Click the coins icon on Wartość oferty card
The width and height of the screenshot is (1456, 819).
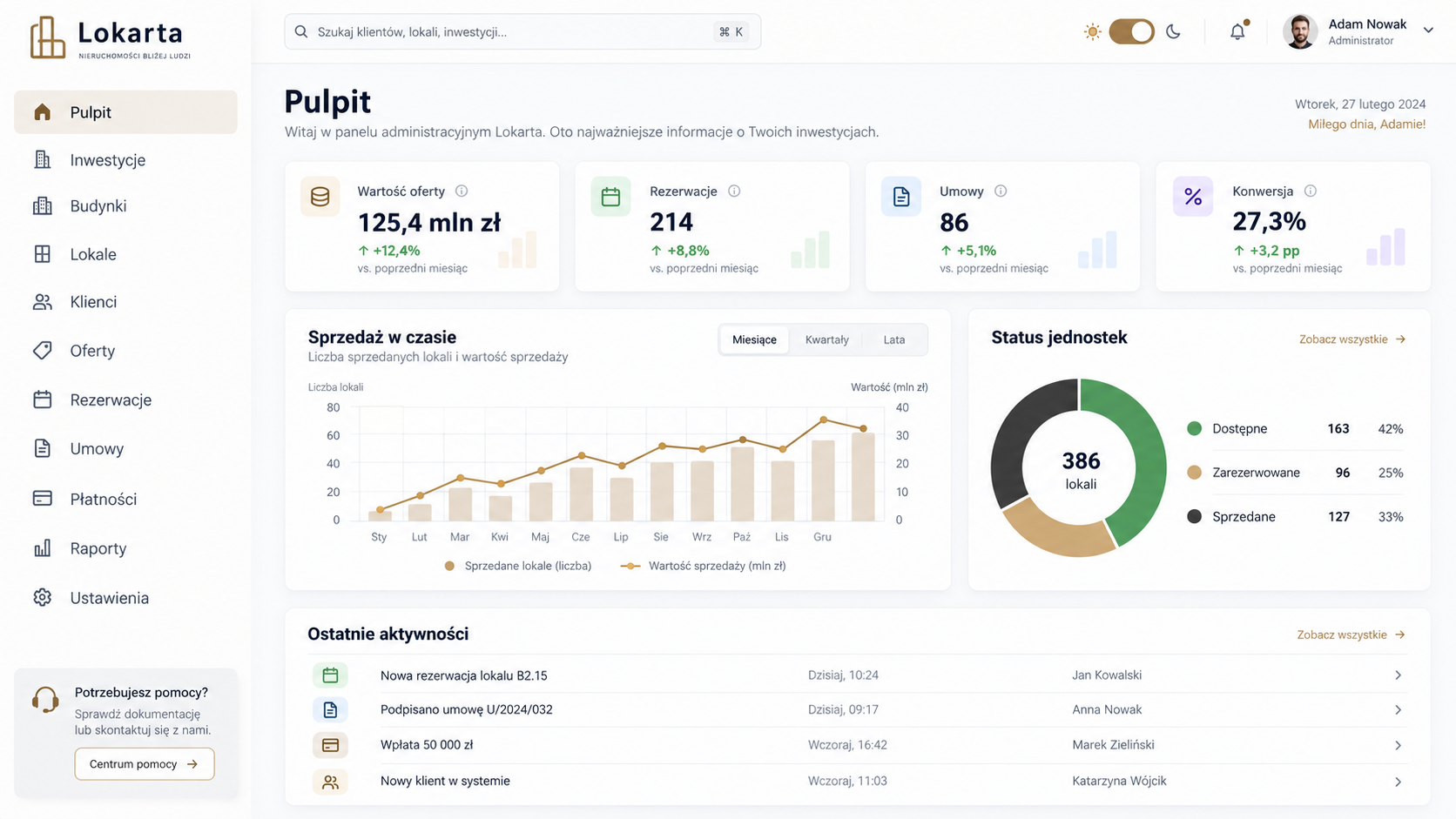tap(320, 197)
